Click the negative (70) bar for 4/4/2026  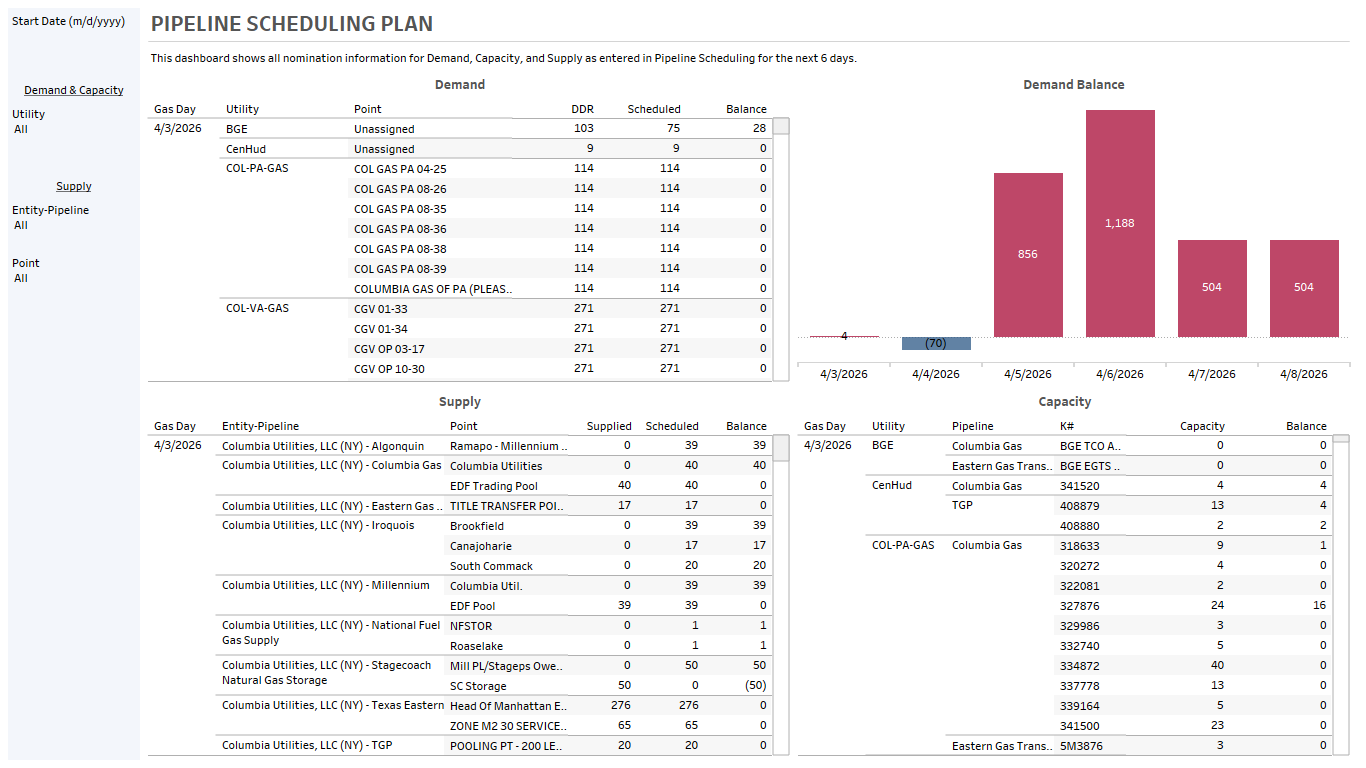(x=936, y=343)
